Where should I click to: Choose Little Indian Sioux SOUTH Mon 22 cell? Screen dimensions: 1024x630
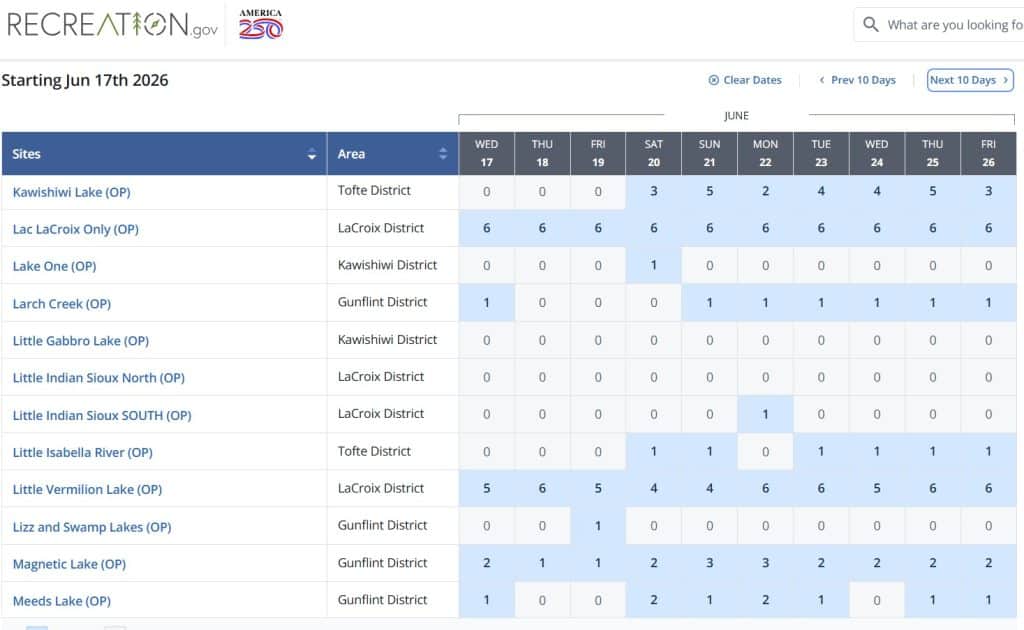coord(765,415)
